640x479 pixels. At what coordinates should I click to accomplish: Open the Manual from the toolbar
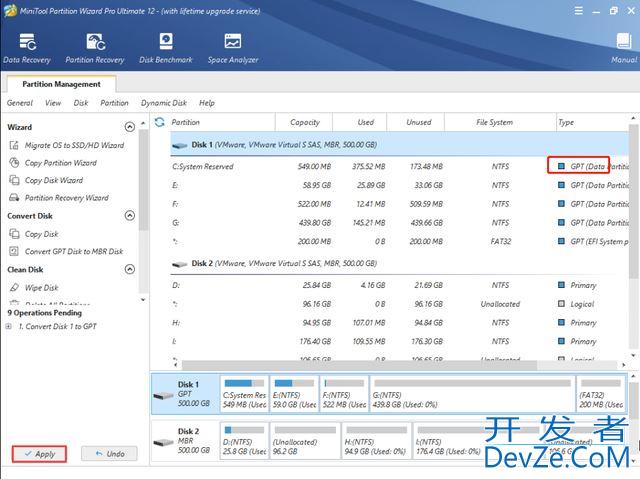point(624,49)
